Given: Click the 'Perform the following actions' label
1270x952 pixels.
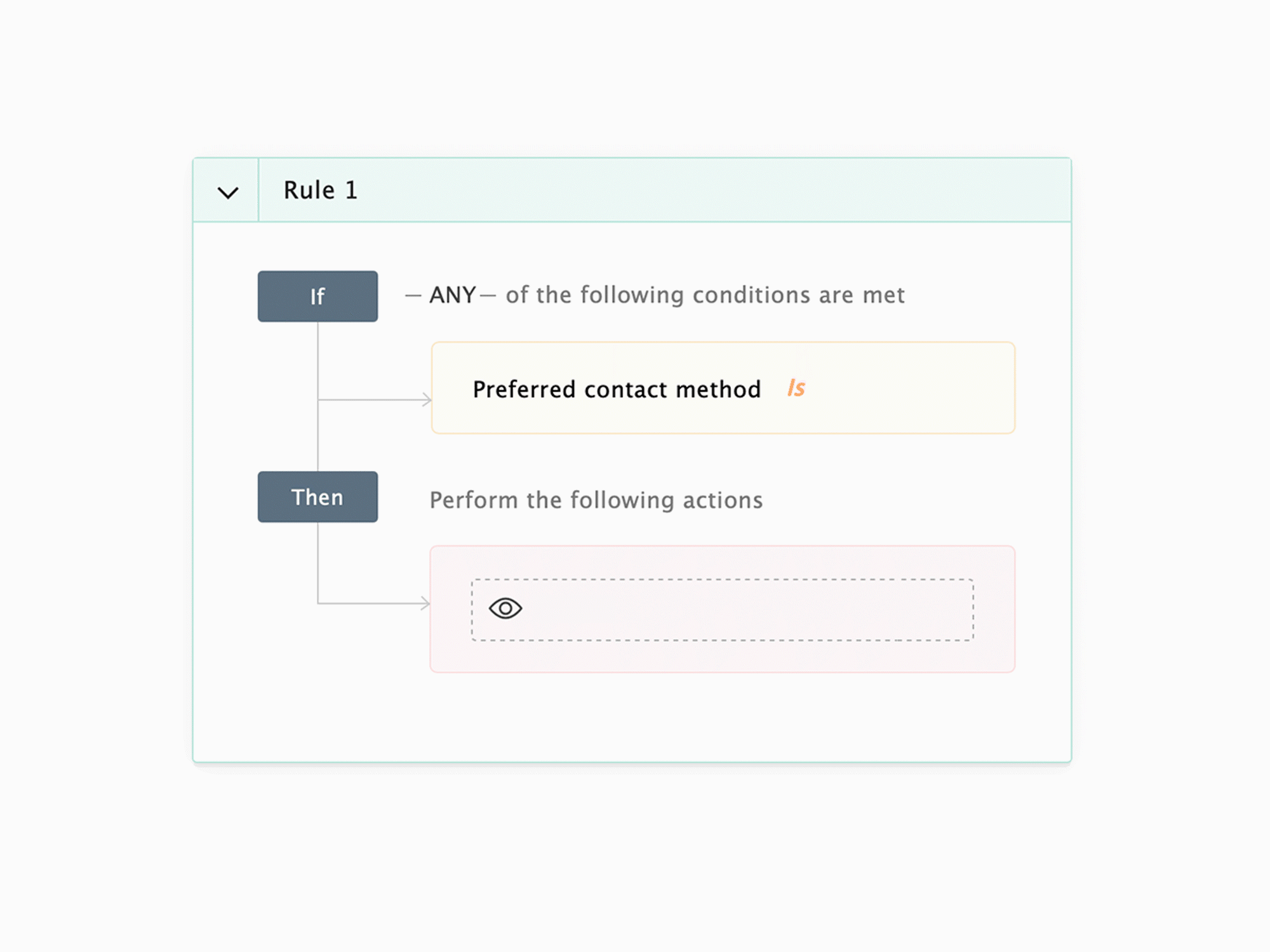Looking at the screenshot, I should 596,500.
